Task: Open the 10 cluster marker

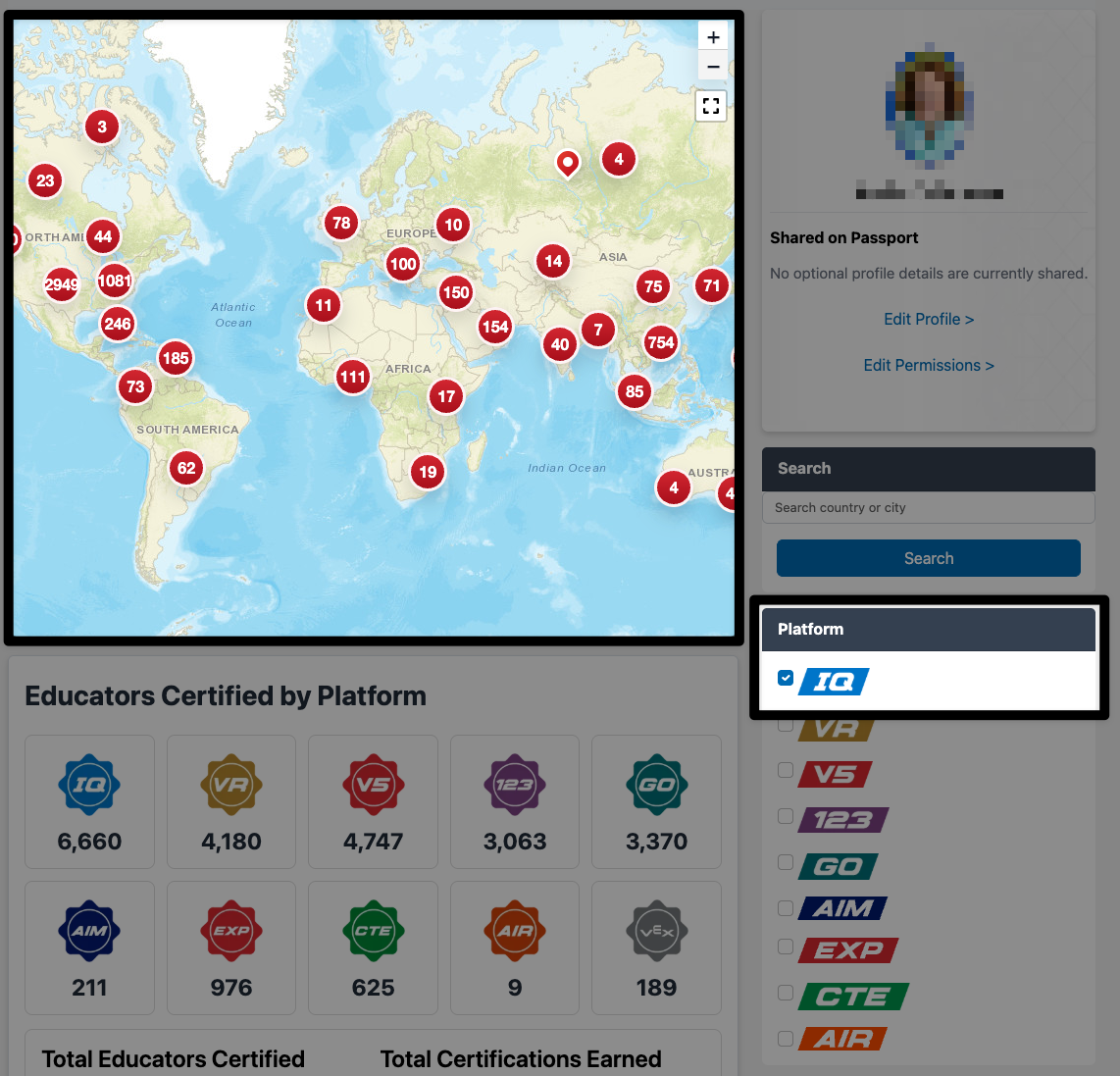Action: click(453, 225)
